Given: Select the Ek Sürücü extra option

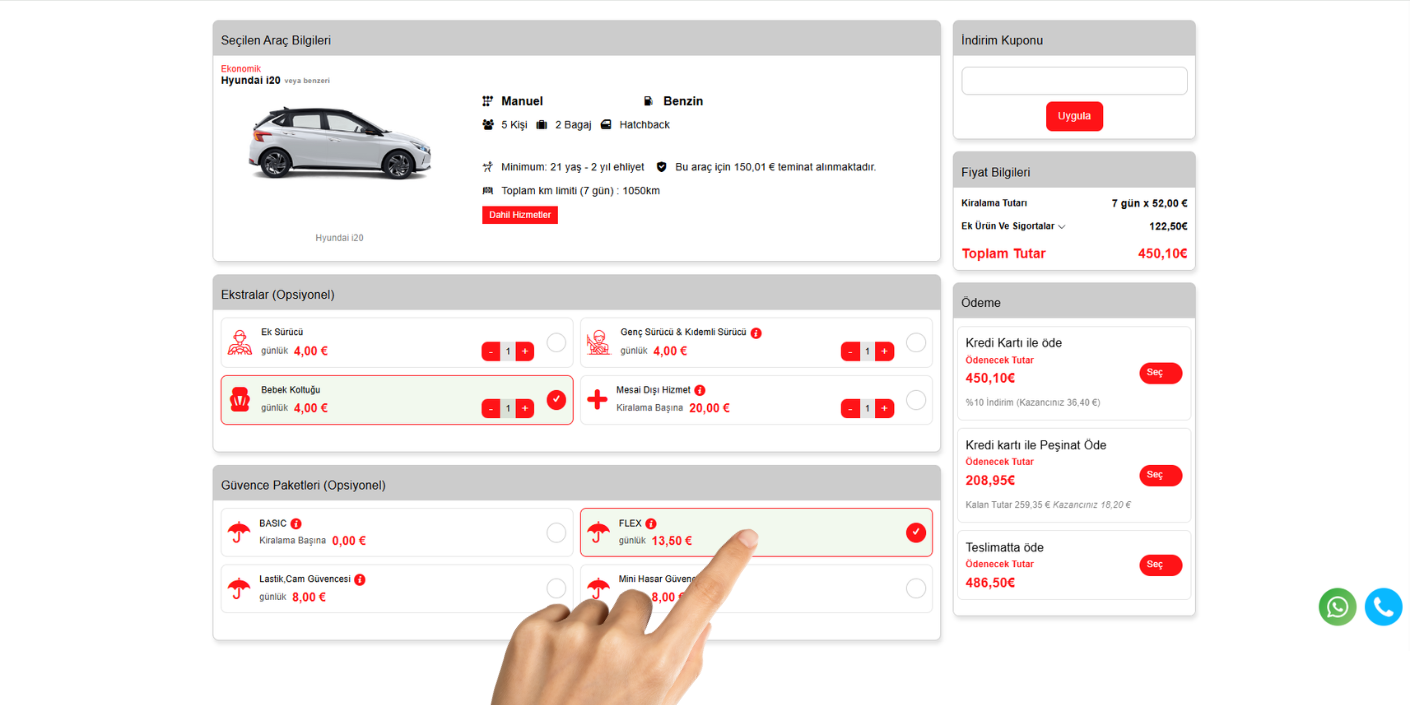Looking at the screenshot, I should (x=556, y=342).
